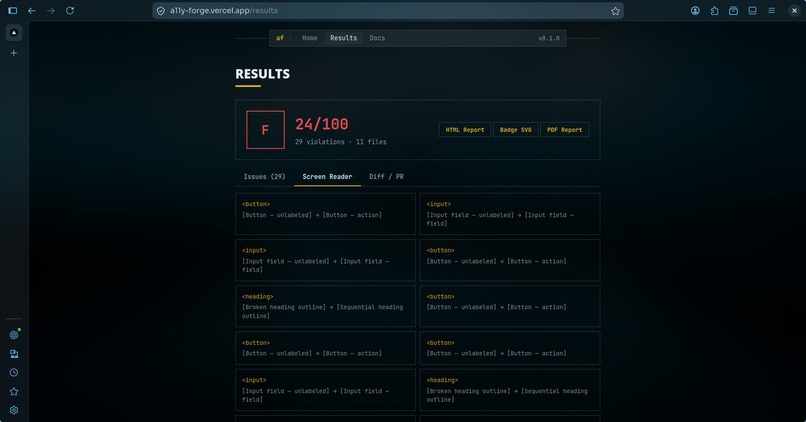This screenshot has height=422, width=806.
Task: Select the Vercel triangle tab in sidebar
Action: 14,32
